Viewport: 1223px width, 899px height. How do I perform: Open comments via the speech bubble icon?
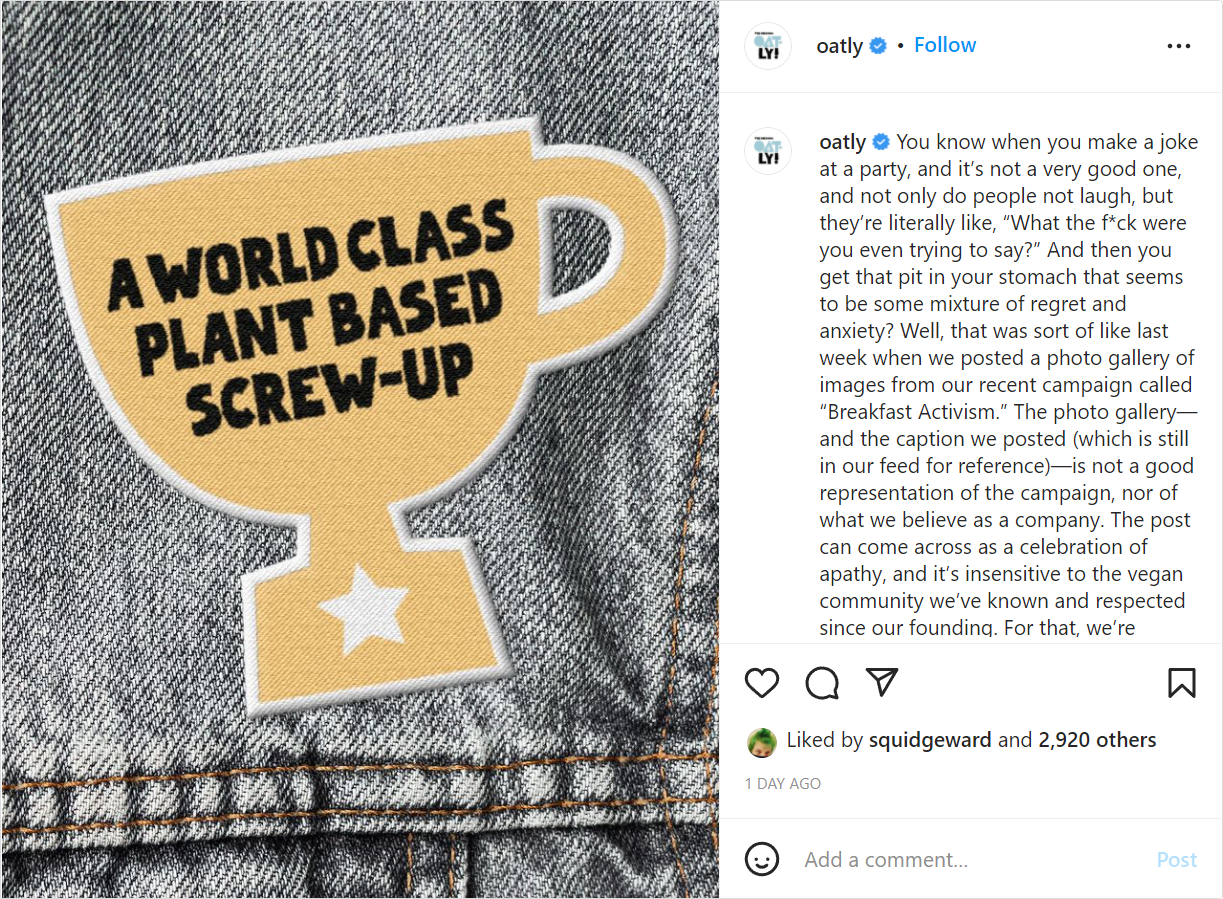822,683
